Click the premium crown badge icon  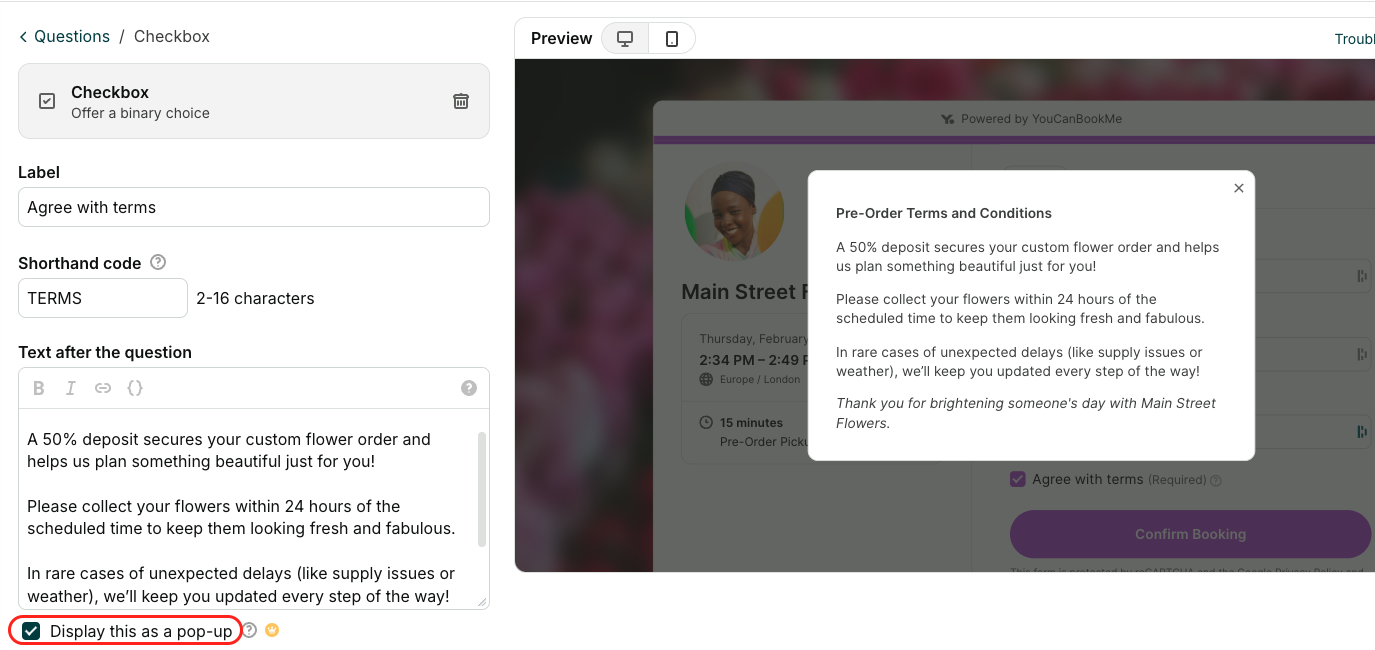(272, 631)
